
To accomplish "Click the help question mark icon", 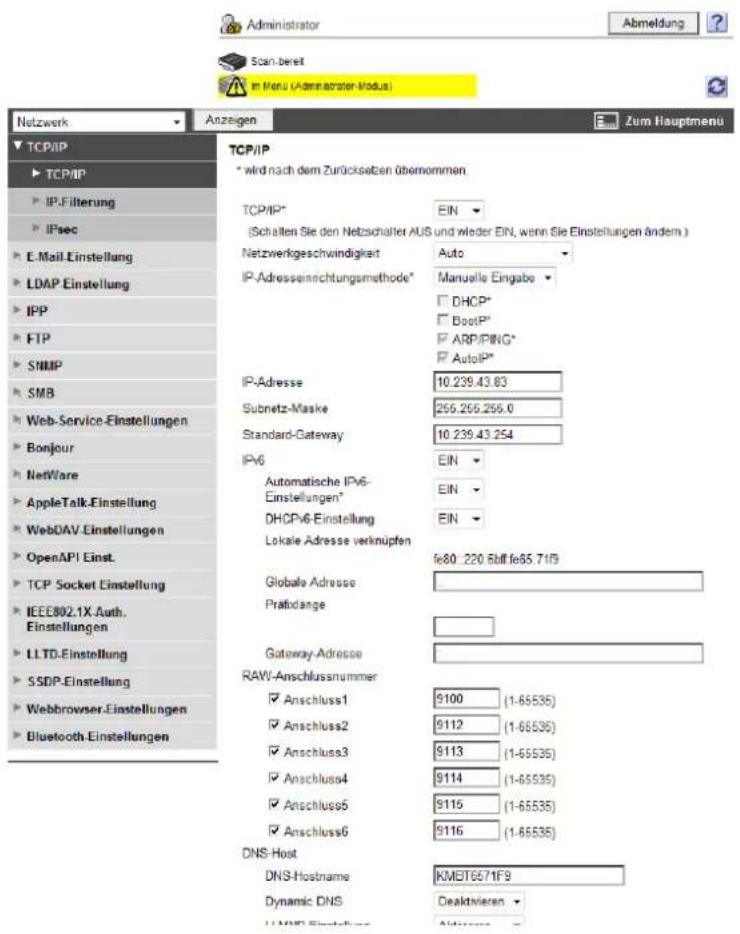I will coord(717,23).
